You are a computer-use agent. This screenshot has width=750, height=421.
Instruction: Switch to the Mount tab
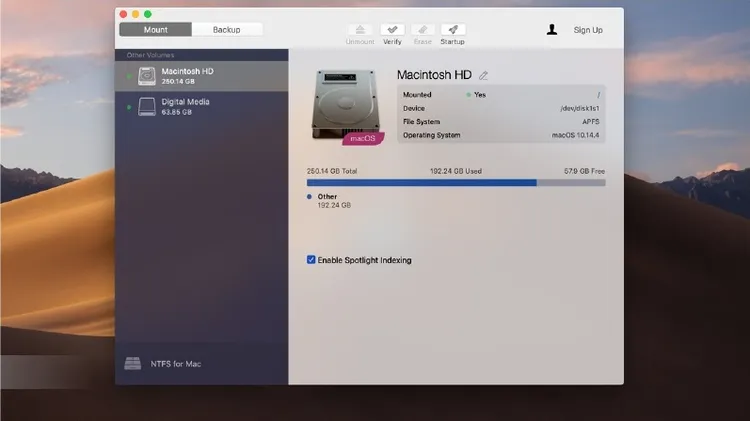(x=155, y=30)
